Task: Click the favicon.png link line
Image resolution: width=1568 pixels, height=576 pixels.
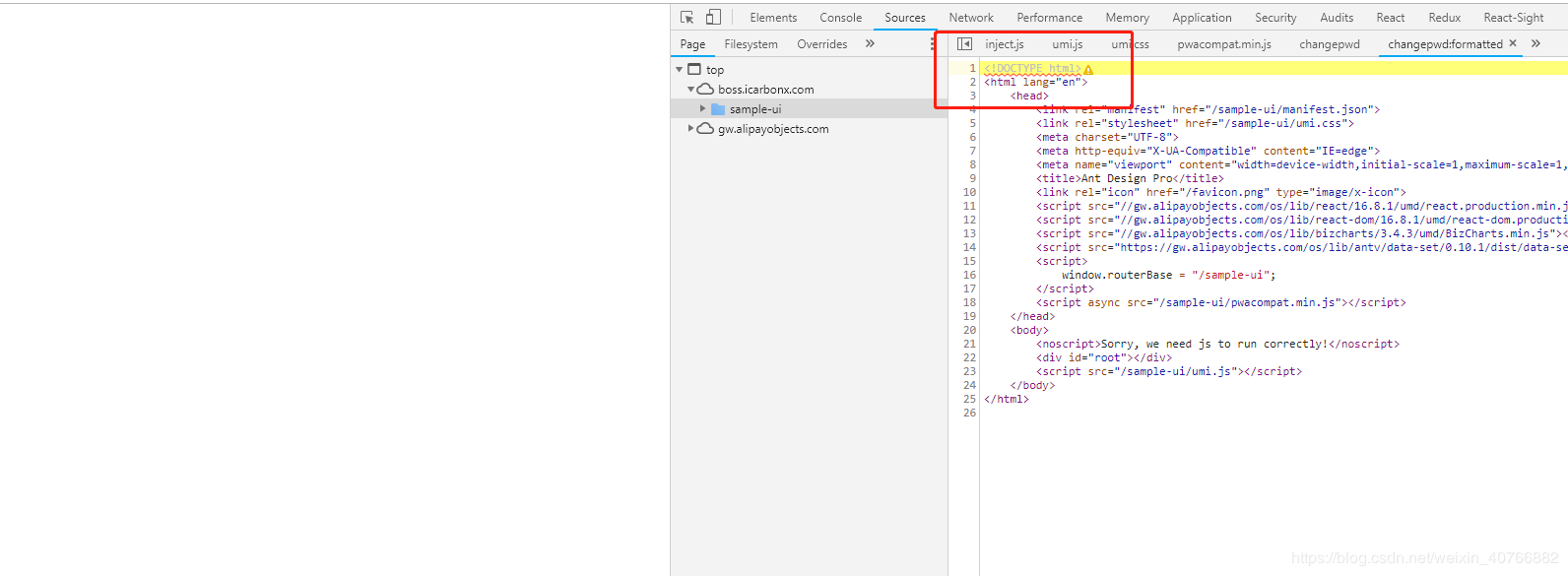Action: [1221, 193]
